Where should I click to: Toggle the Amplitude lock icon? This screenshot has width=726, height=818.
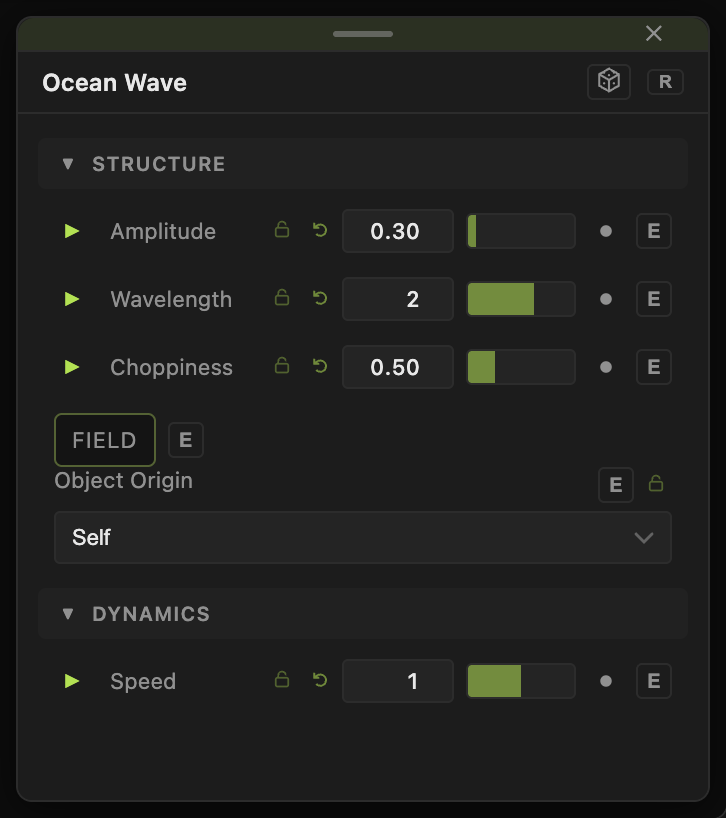pos(282,230)
